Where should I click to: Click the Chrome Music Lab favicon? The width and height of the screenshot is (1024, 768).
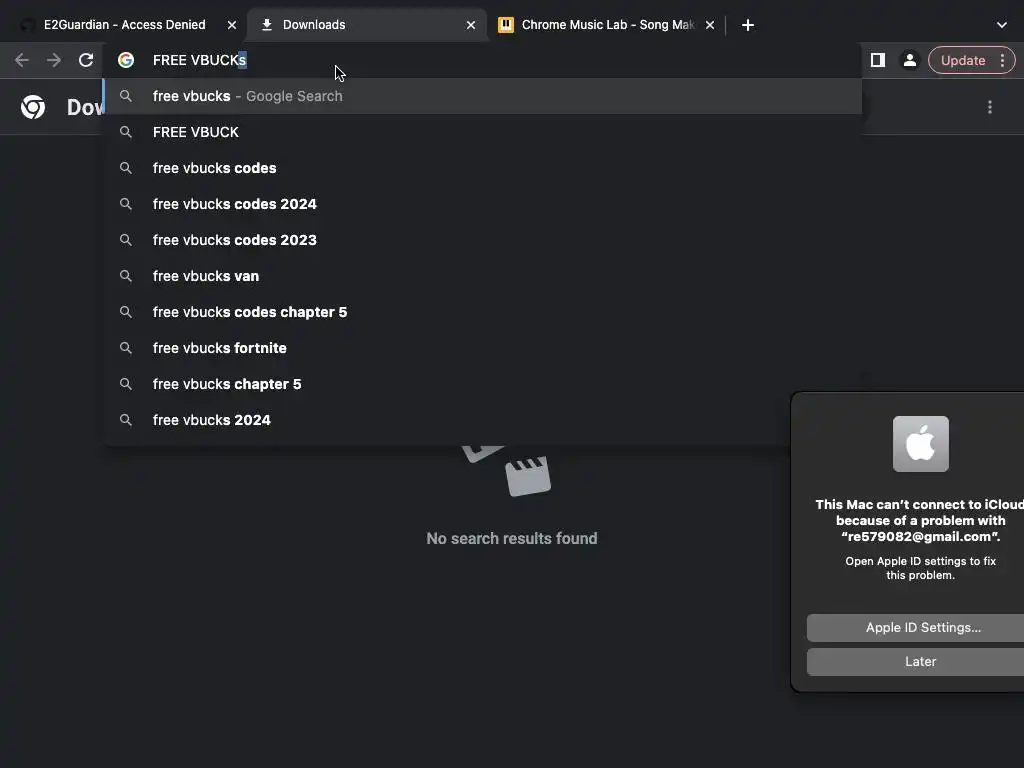[505, 25]
